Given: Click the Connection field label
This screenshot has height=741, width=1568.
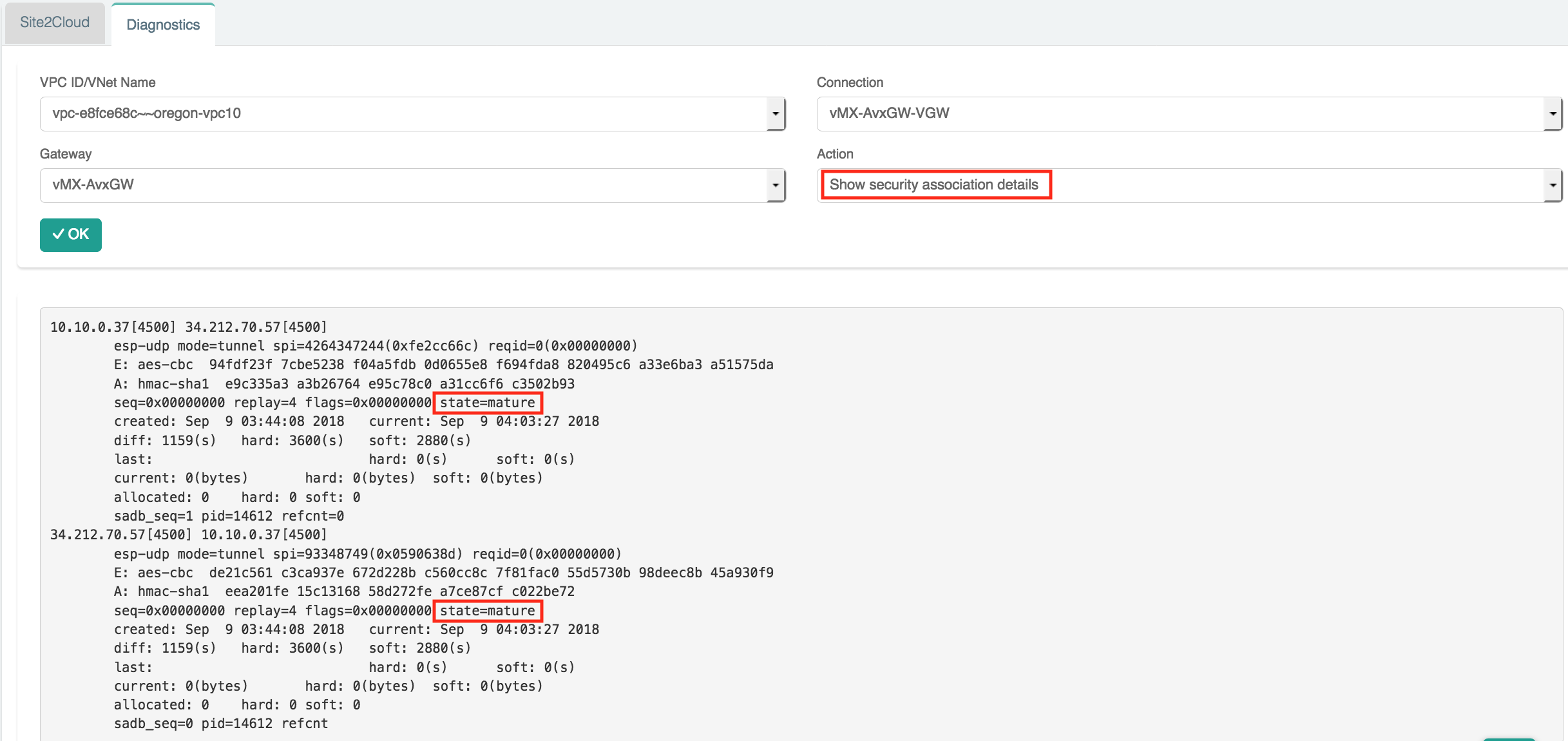Looking at the screenshot, I should pos(850,82).
